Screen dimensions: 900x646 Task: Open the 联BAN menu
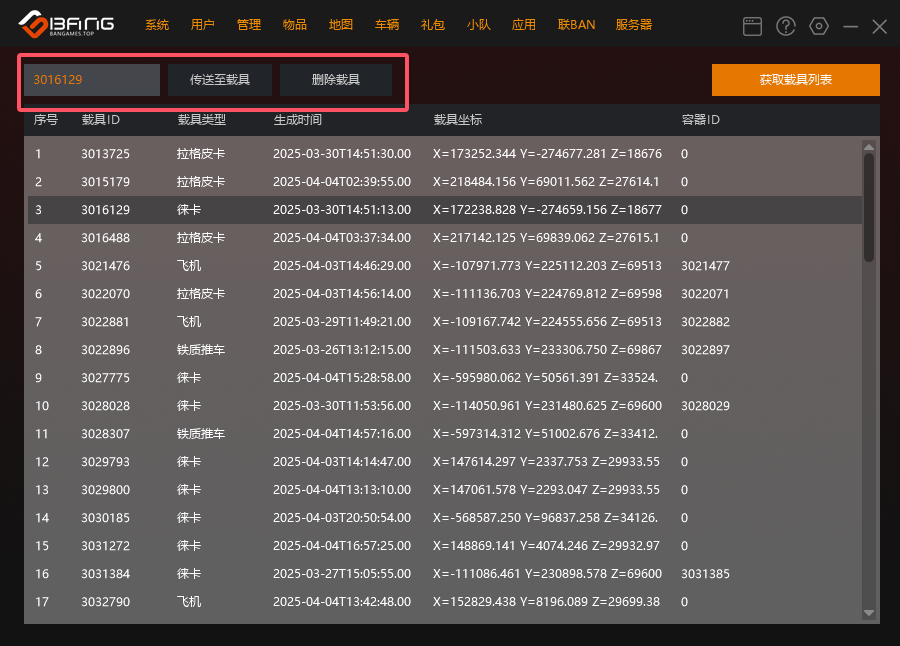coord(576,25)
